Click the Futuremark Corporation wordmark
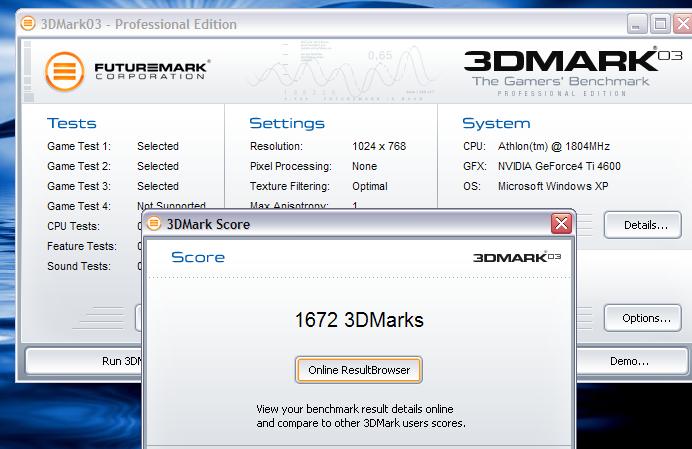692x449 pixels. [152, 70]
